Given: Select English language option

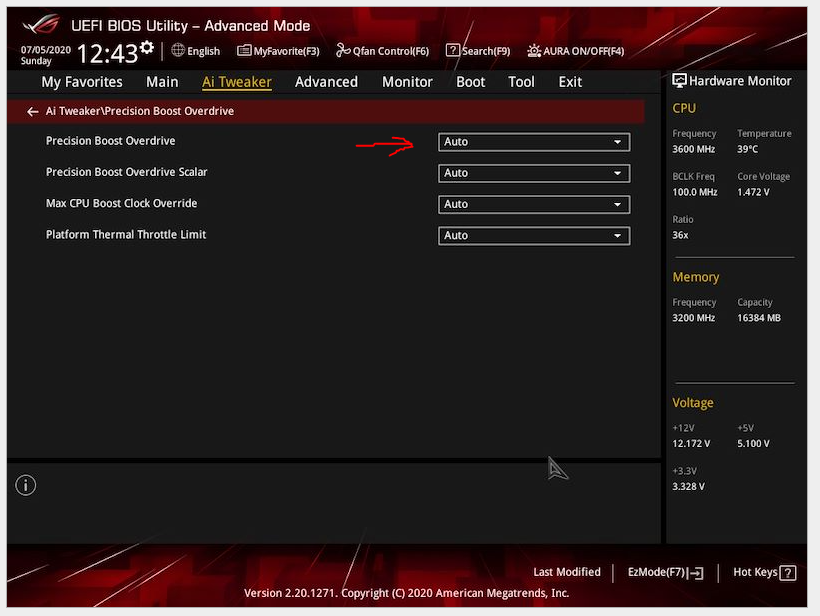Looking at the screenshot, I should point(203,51).
